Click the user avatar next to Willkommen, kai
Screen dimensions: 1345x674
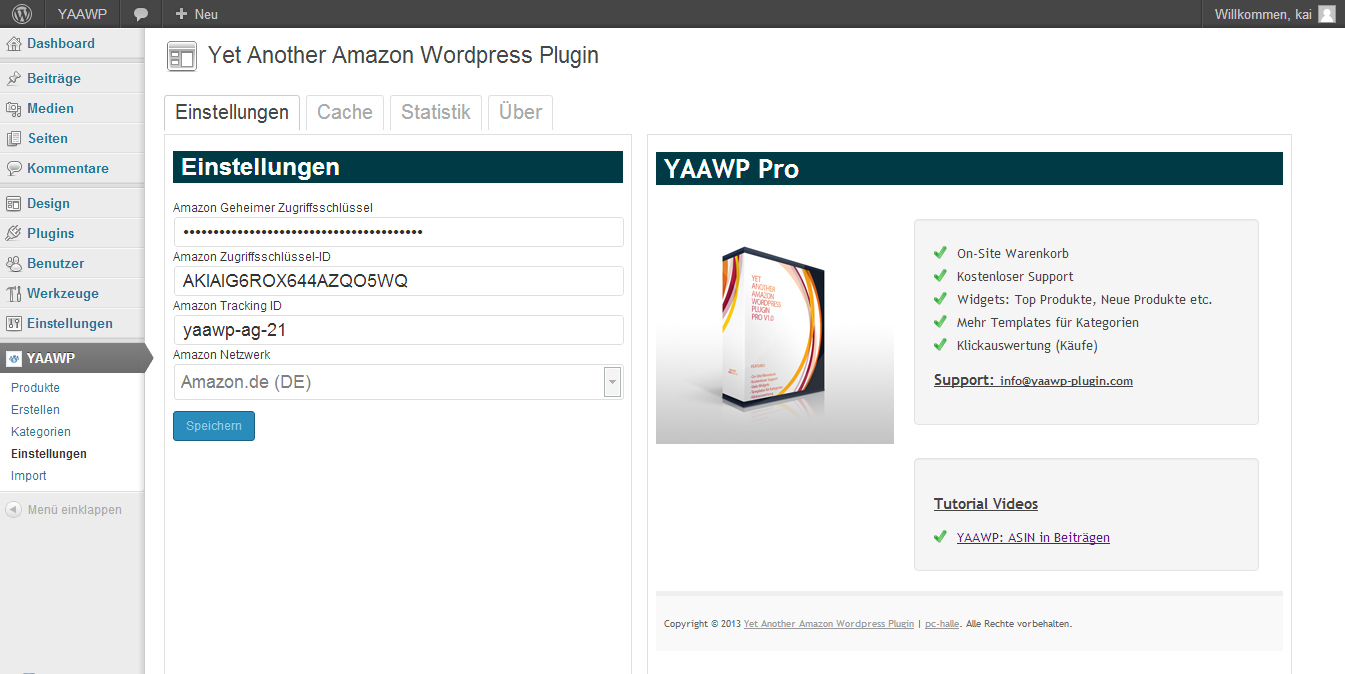point(1326,14)
